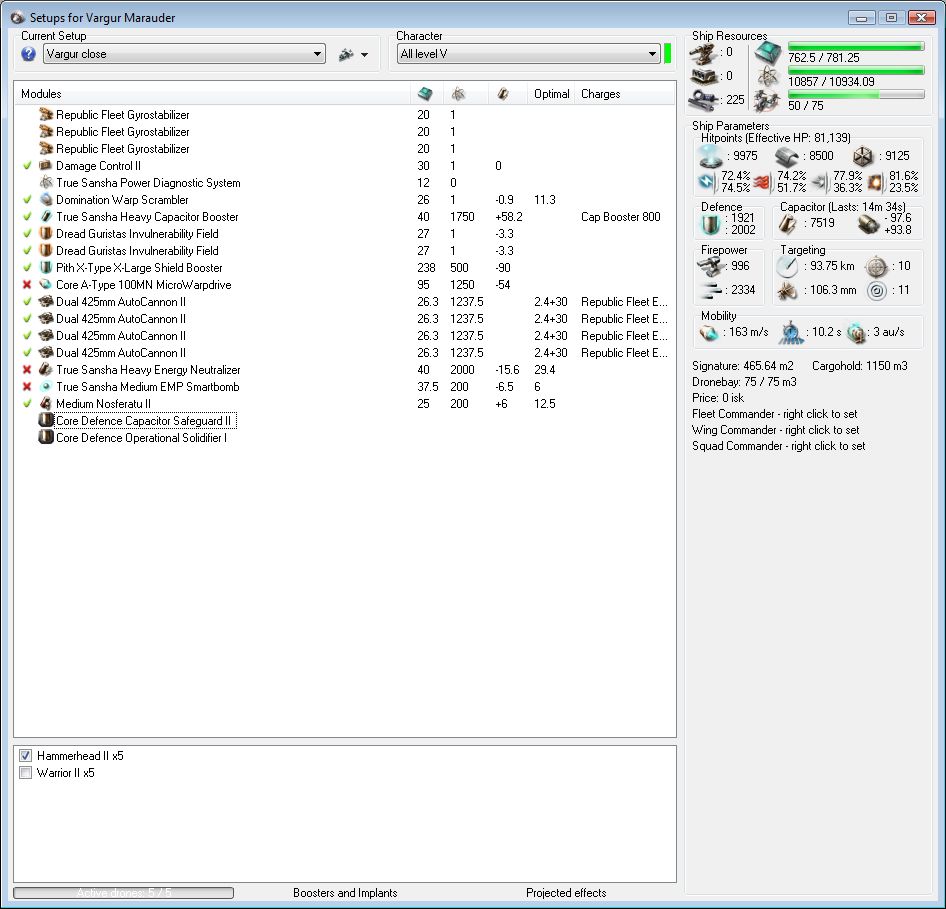
Task: Click calibration icon showing 225
Action: [703, 100]
